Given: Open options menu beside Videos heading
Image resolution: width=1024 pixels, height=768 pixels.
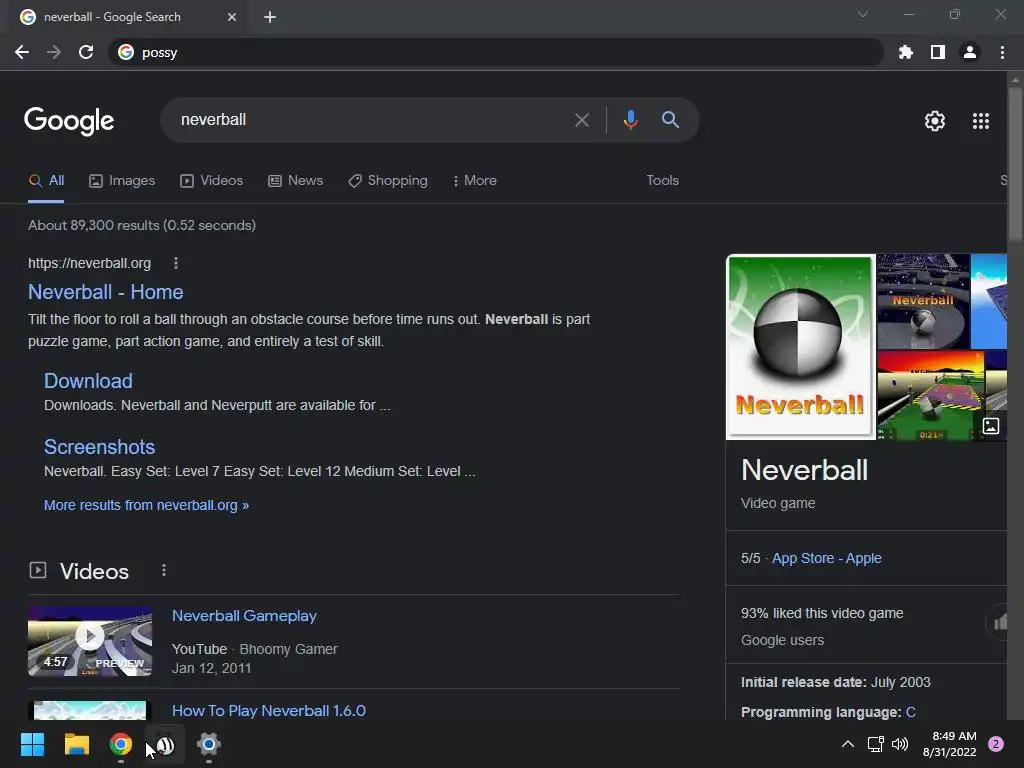Looking at the screenshot, I should click(x=163, y=571).
